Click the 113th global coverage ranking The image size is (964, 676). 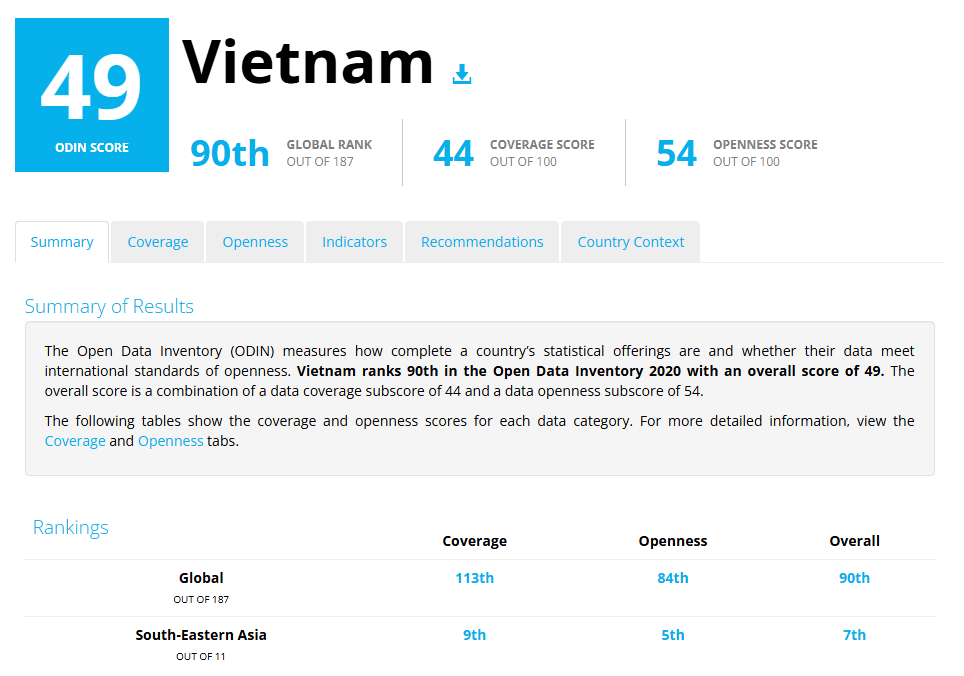click(474, 578)
